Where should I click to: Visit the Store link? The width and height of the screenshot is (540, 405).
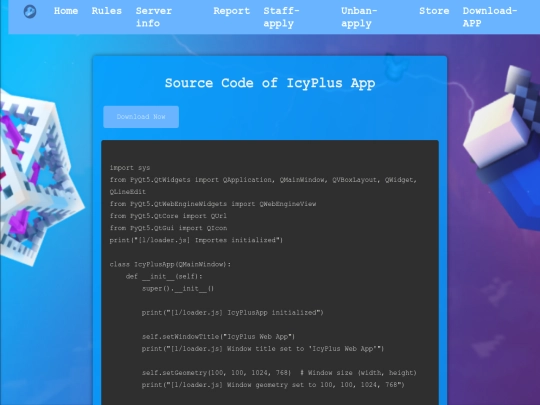[x=434, y=11]
